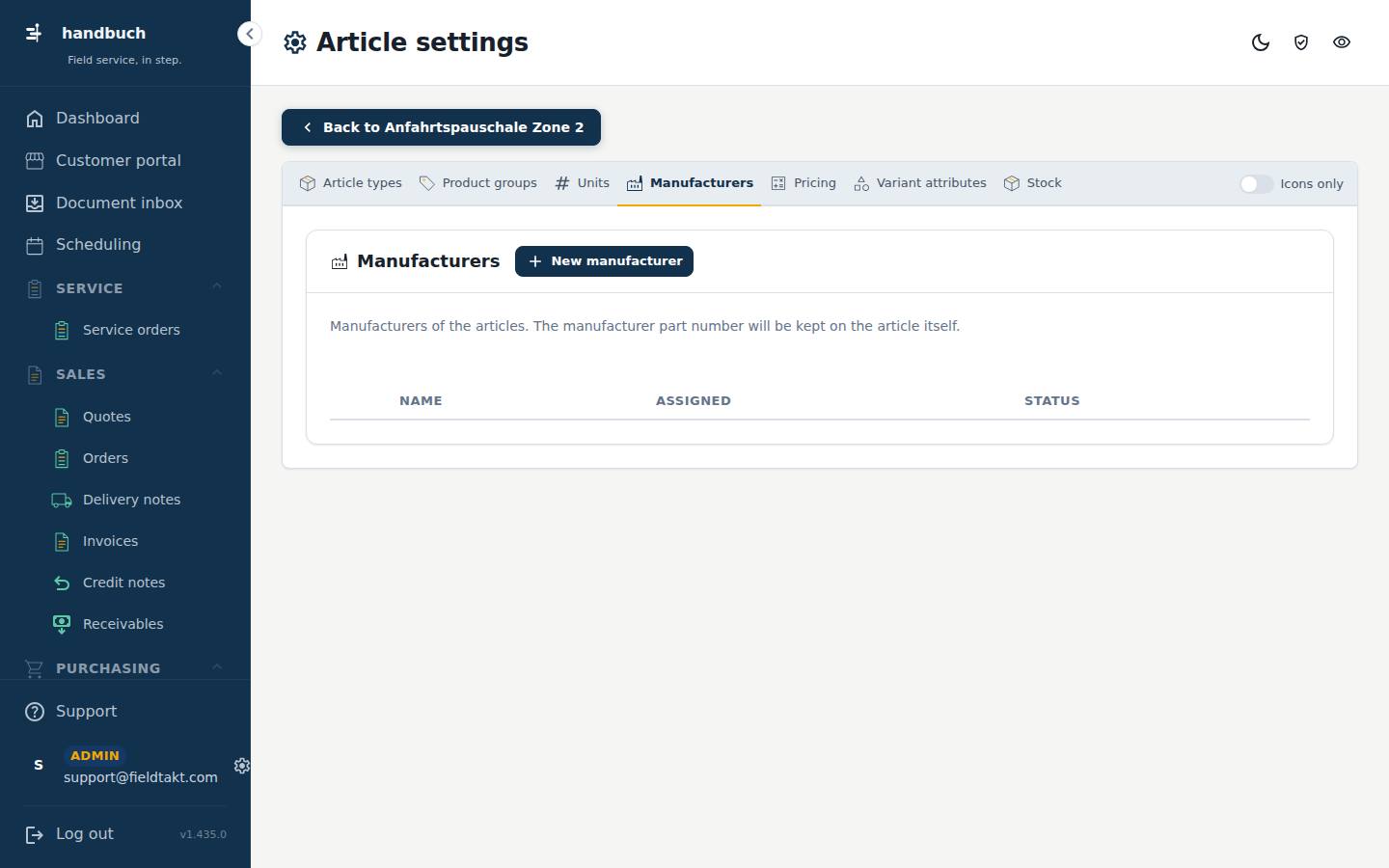Image resolution: width=1389 pixels, height=868 pixels.
Task: Click the Service orders clipboard icon
Action: 62,331
